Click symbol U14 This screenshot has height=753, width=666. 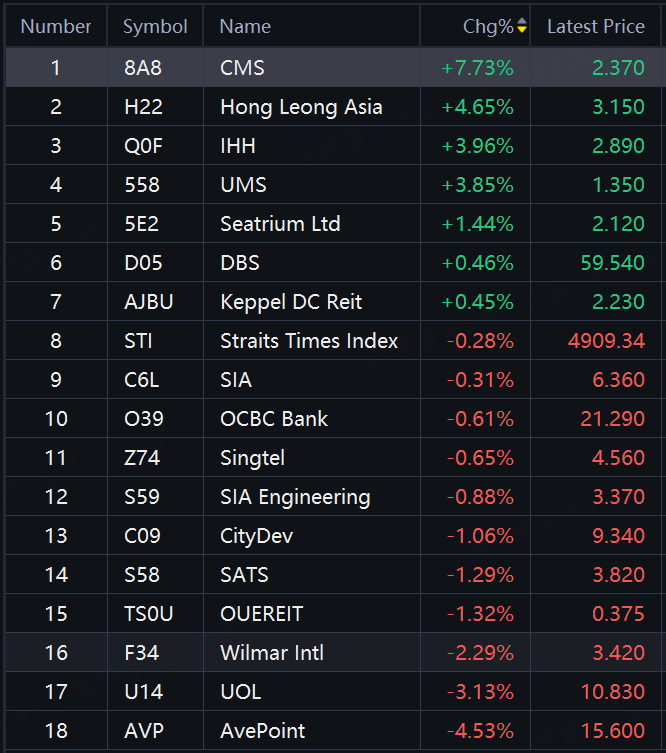tap(144, 692)
